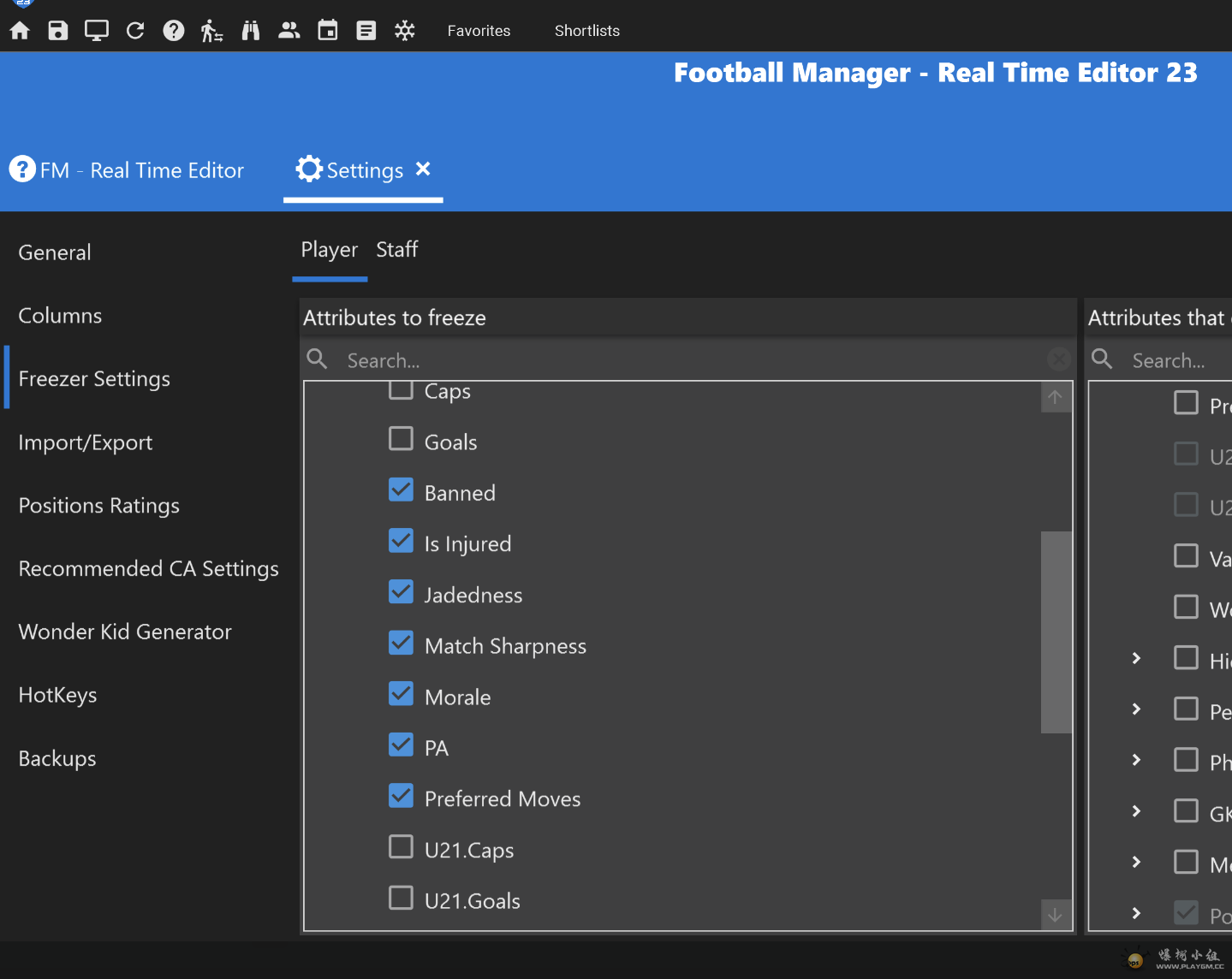Go to Home via house icon

(x=20, y=31)
